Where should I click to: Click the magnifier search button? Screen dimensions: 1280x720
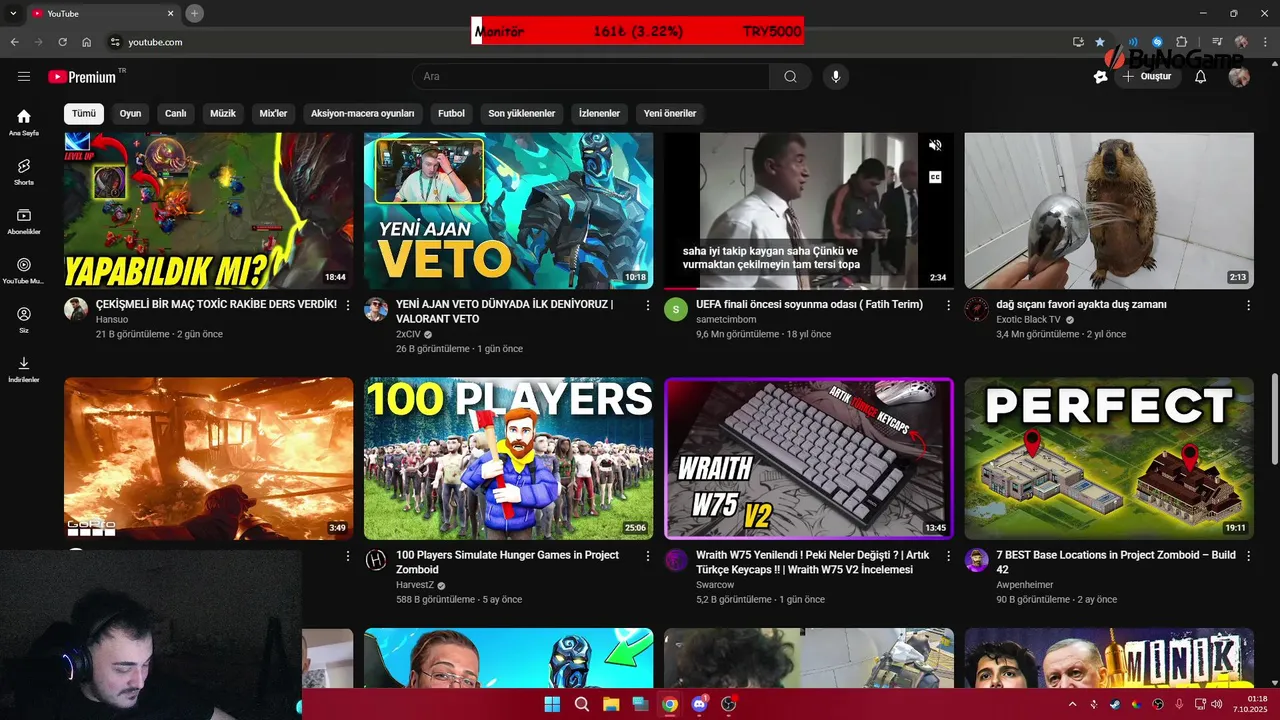(x=790, y=77)
